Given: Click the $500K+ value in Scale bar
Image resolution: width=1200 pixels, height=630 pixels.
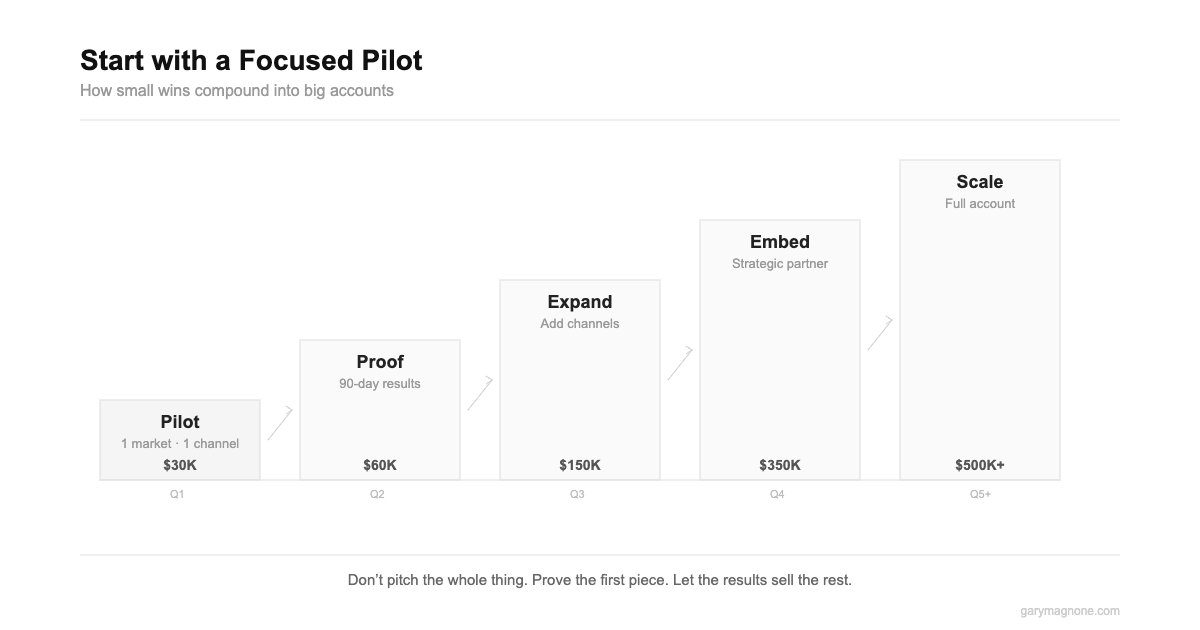Looking at the screenshot, I should click(x=980, y=465).
